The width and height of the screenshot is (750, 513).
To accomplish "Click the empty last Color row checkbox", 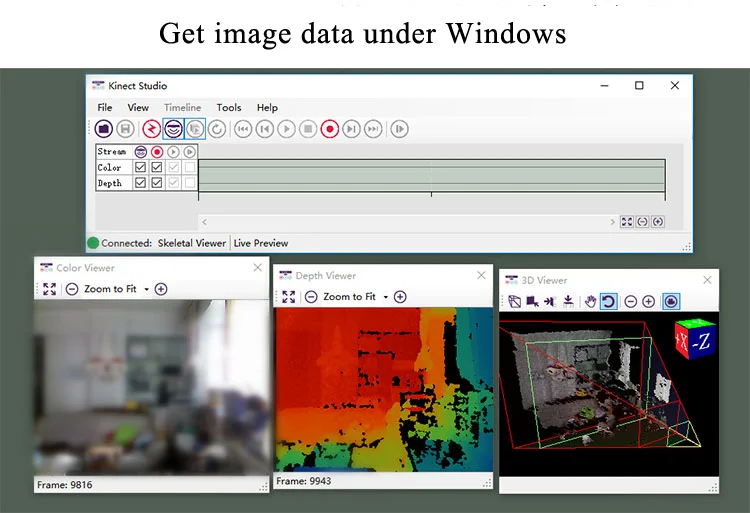I will 189,167.
